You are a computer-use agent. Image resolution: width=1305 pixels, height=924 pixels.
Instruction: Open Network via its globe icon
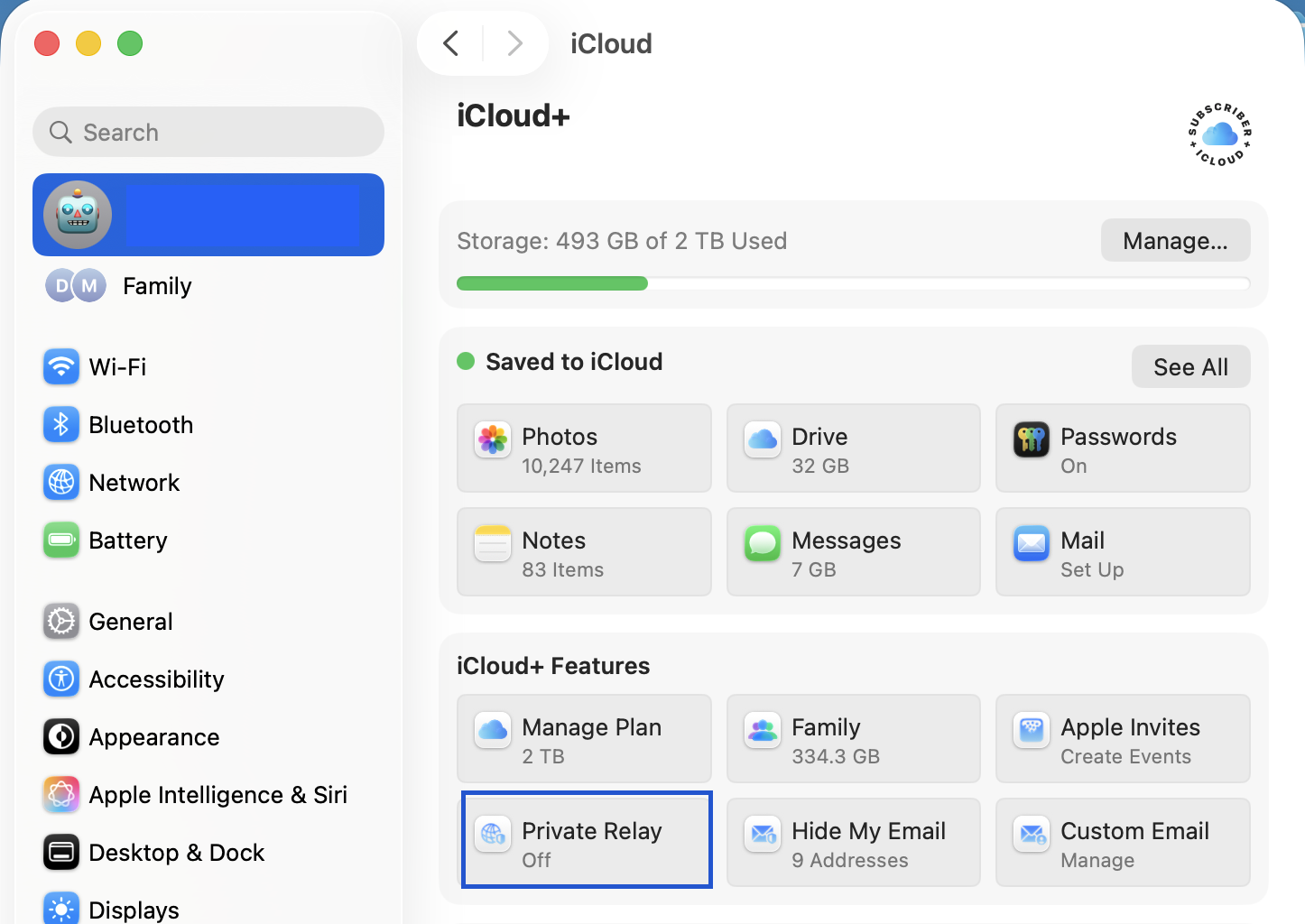[x=61, y=483]
